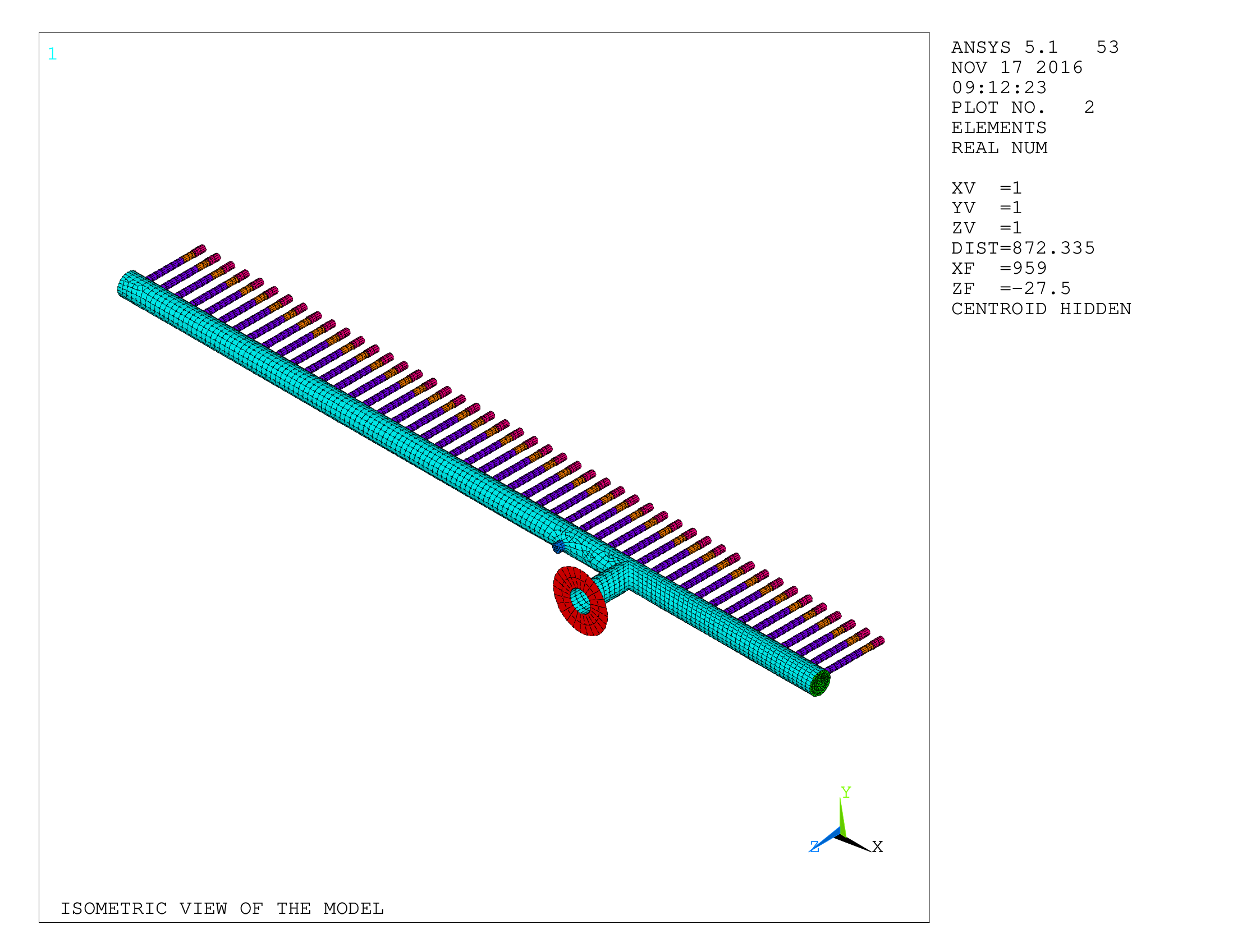Click the "ELEMENTS" legend label

[999, 127]
